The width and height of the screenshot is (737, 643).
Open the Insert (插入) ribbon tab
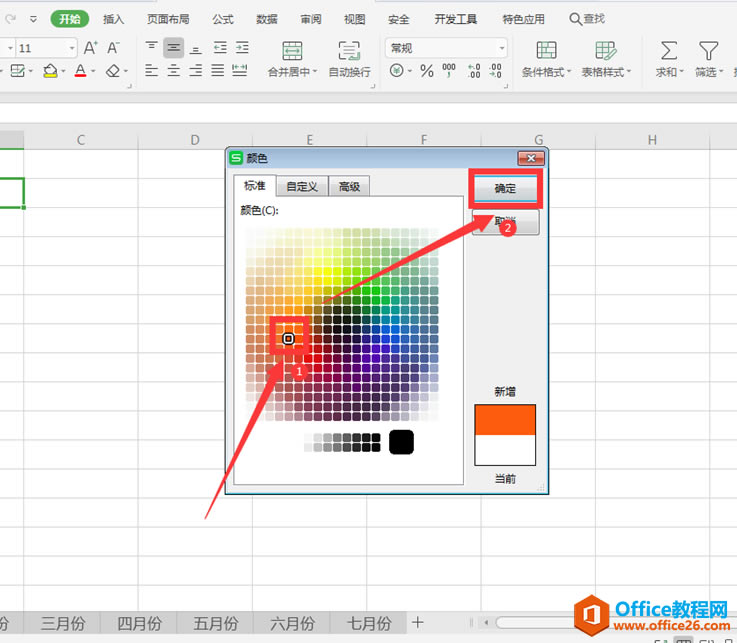(x=113, y=19)
